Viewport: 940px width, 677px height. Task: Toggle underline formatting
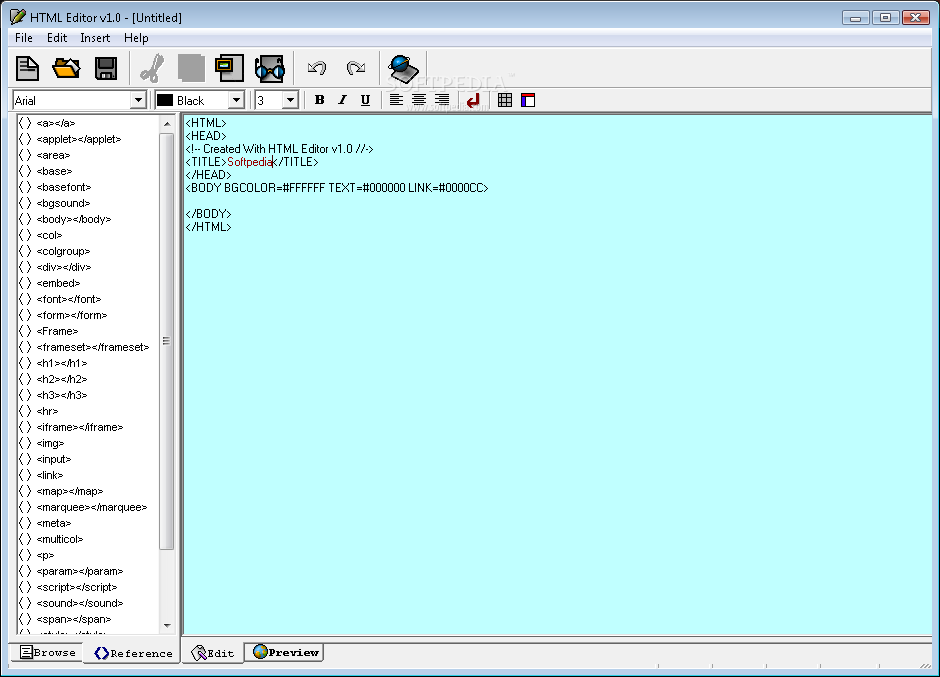click(x=365, y=100)
